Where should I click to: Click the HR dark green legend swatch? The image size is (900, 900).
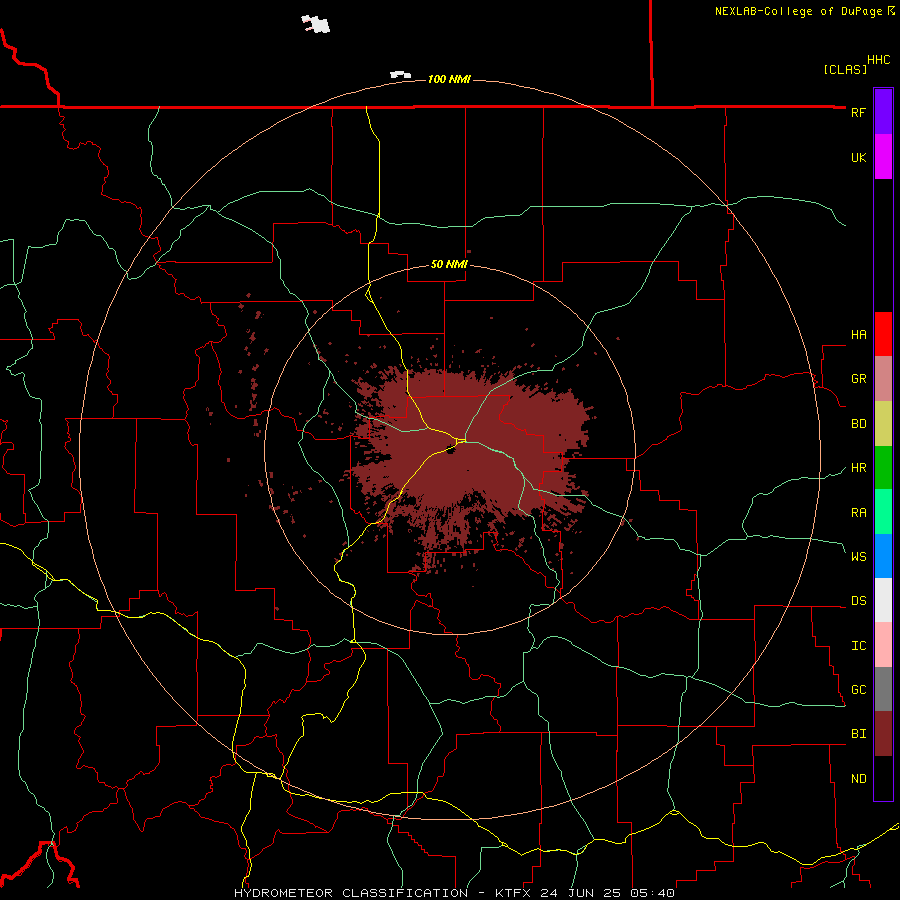coord(883,468)
